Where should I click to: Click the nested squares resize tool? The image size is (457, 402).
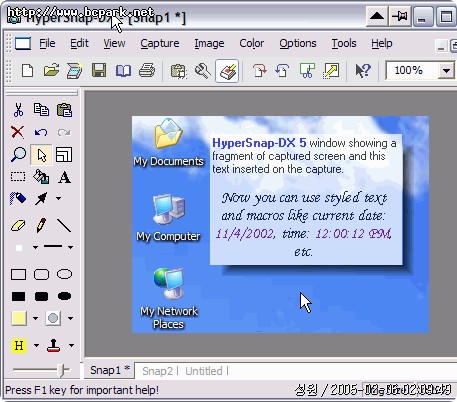tap(64, 155)
